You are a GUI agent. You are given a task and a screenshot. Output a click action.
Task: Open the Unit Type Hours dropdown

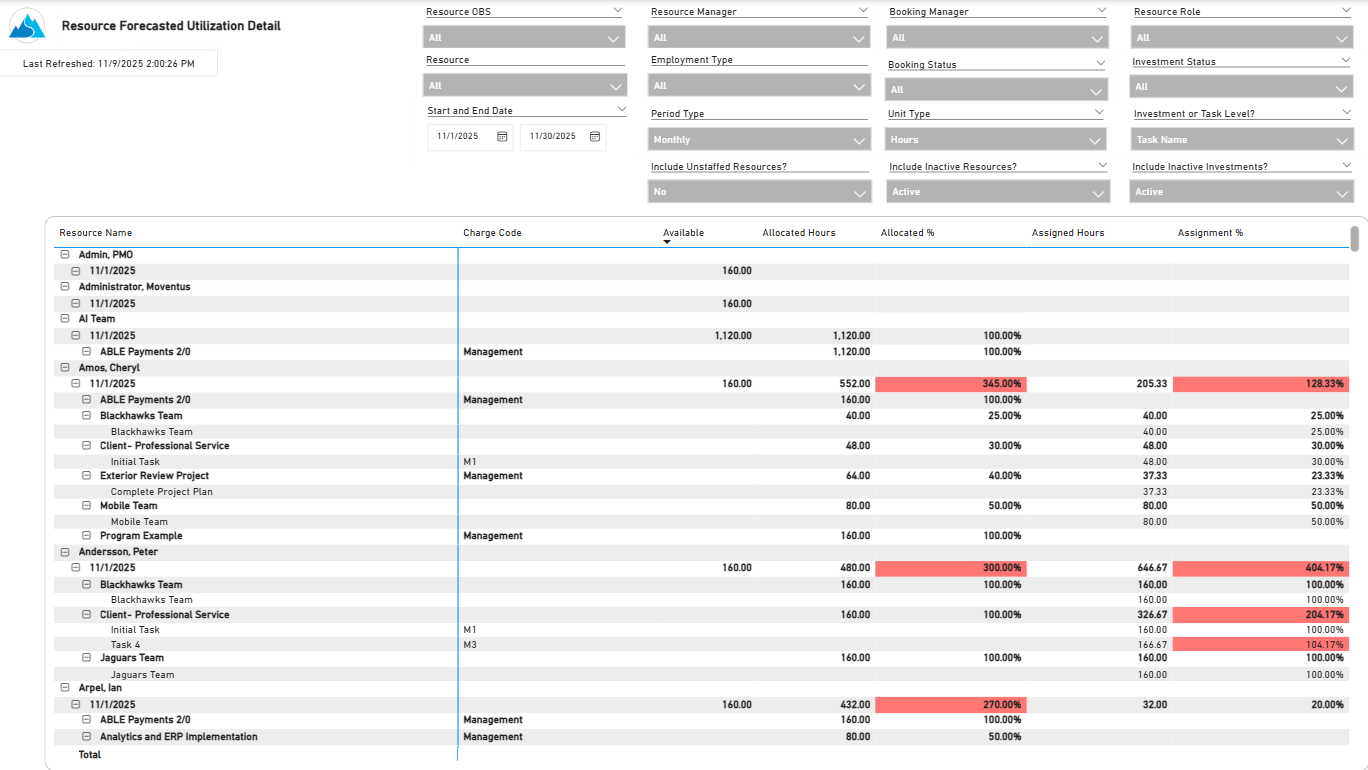coord(997,140)
